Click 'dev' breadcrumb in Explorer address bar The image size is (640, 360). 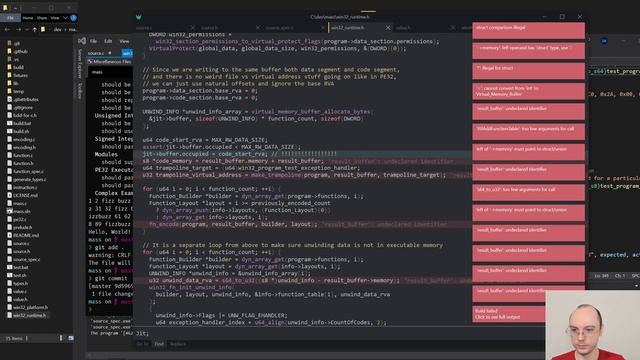(x=58, y=29)
